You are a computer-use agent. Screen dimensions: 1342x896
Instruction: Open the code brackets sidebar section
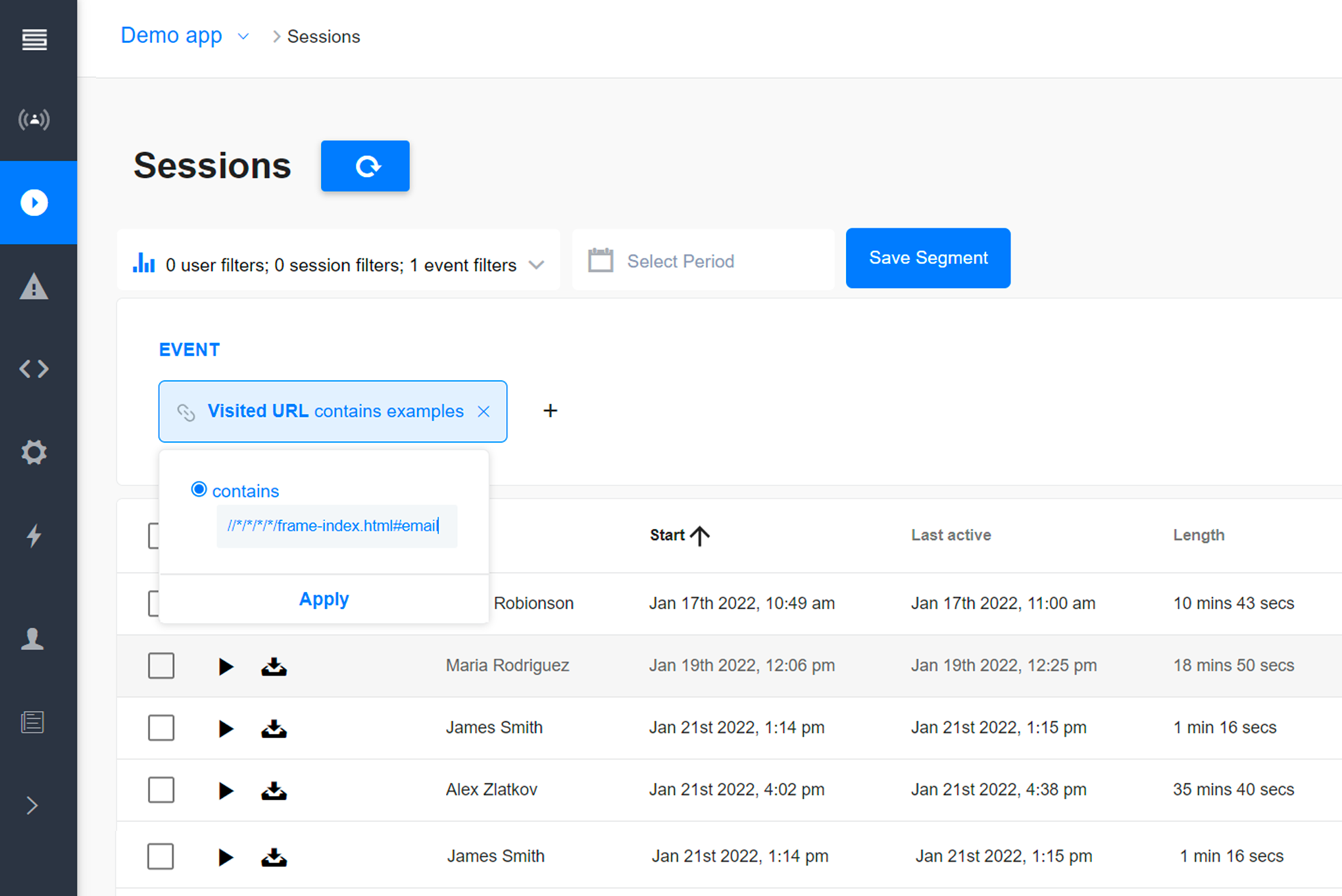[34, 369]
